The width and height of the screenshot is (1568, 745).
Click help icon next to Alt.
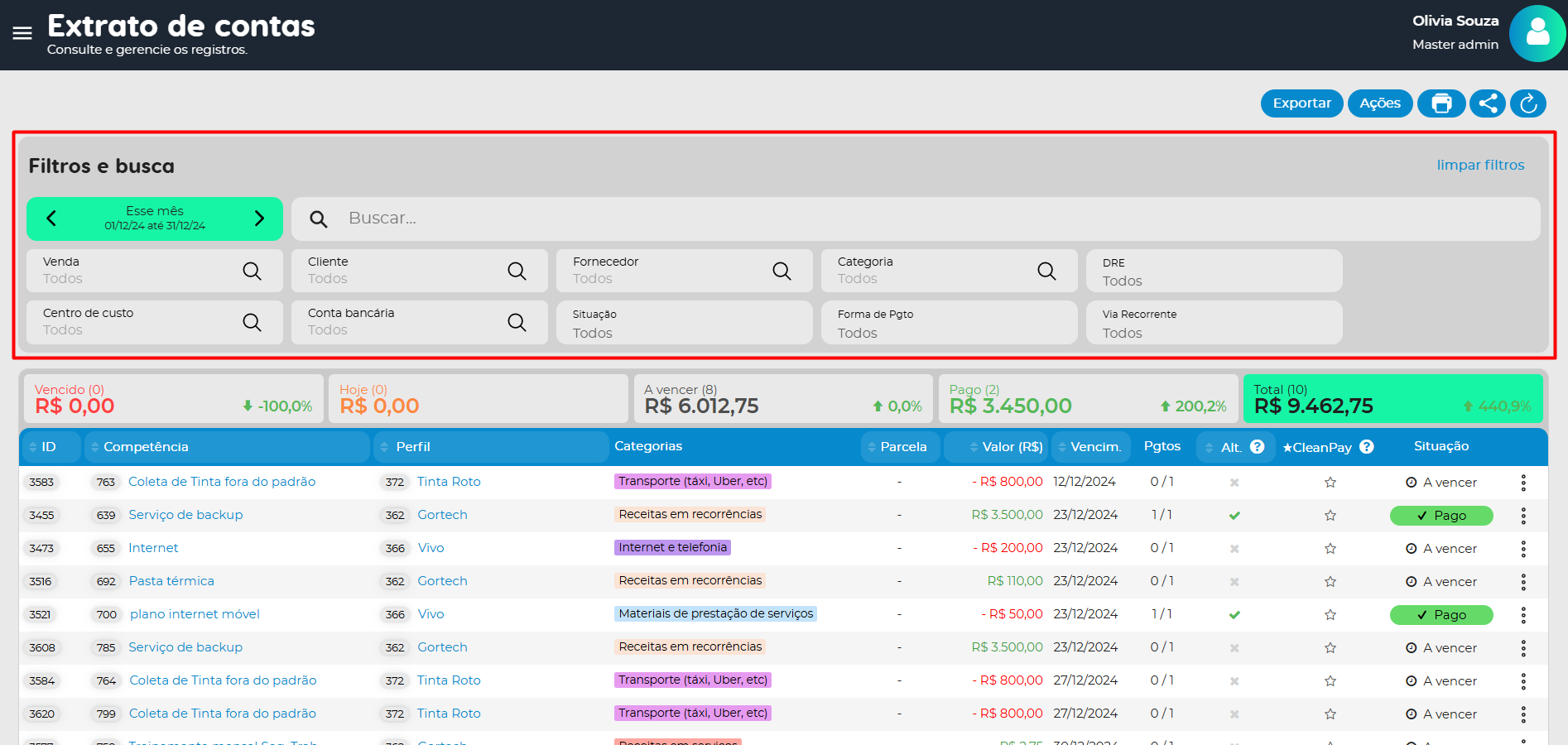[1258, 447]
